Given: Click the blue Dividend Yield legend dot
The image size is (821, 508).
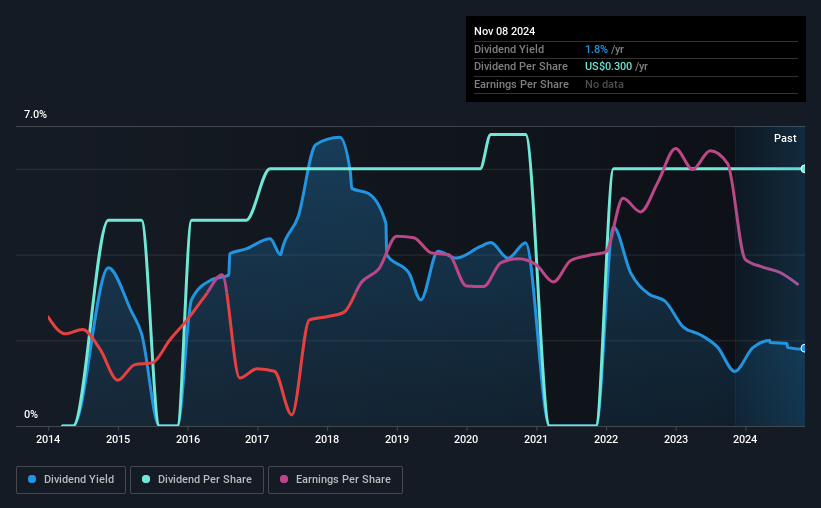Looking at the screenshot, I should pyautogui.click(x=32, y=479).
